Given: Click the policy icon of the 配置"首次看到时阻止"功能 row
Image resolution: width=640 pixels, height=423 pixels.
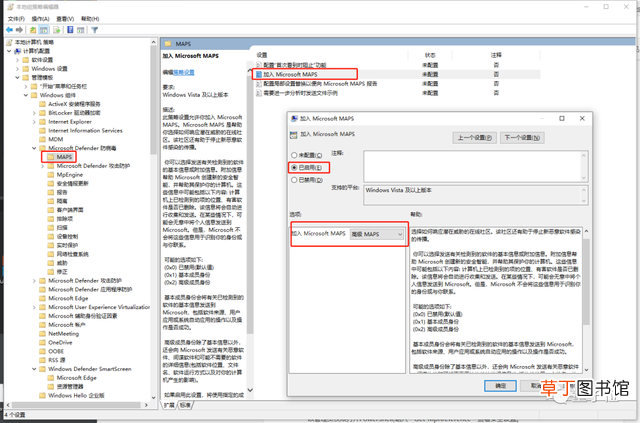Looking at the screenshot, I should coord(259,65).
